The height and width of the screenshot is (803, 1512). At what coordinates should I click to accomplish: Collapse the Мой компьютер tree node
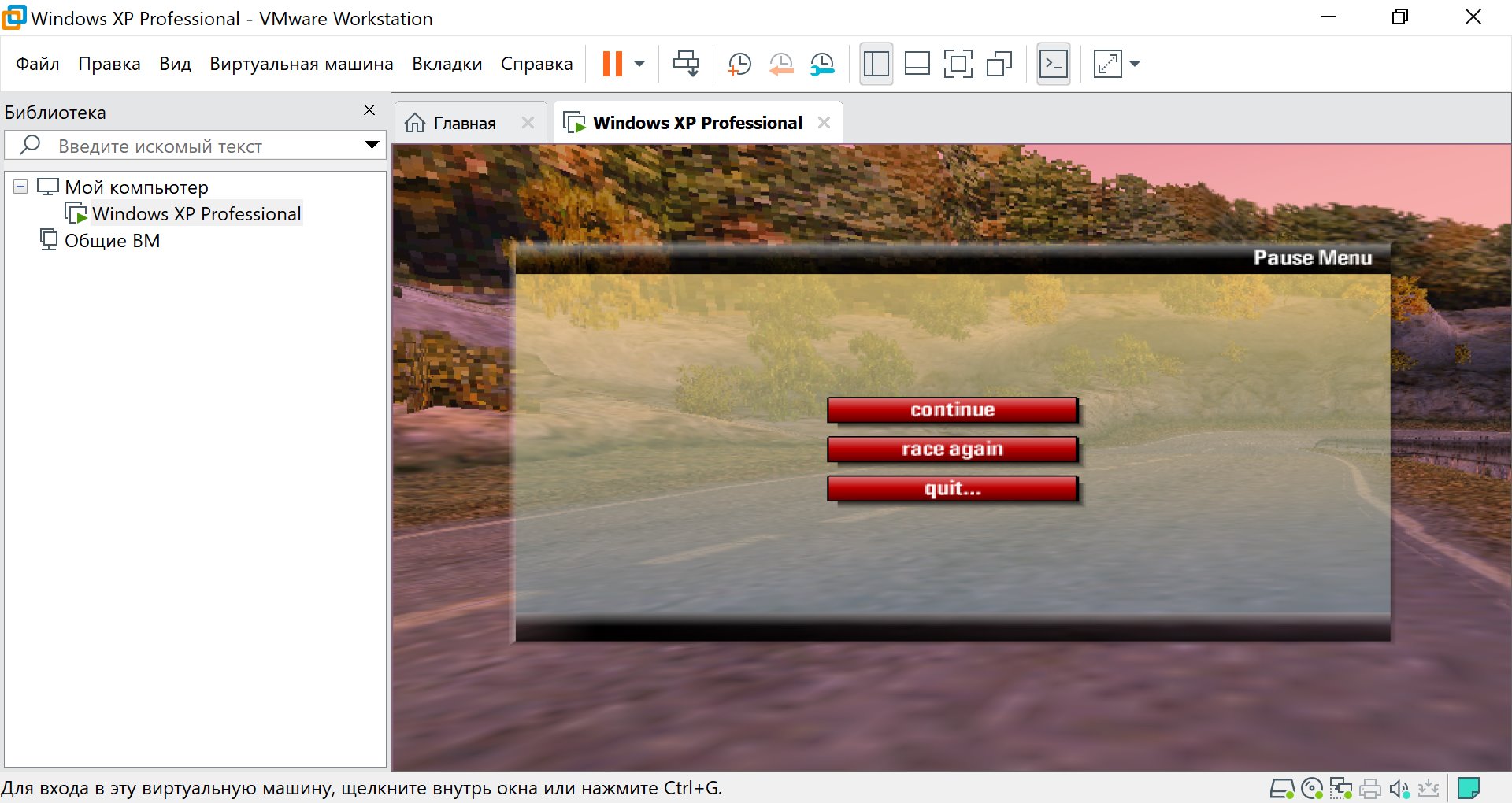(x=19, y=187)
